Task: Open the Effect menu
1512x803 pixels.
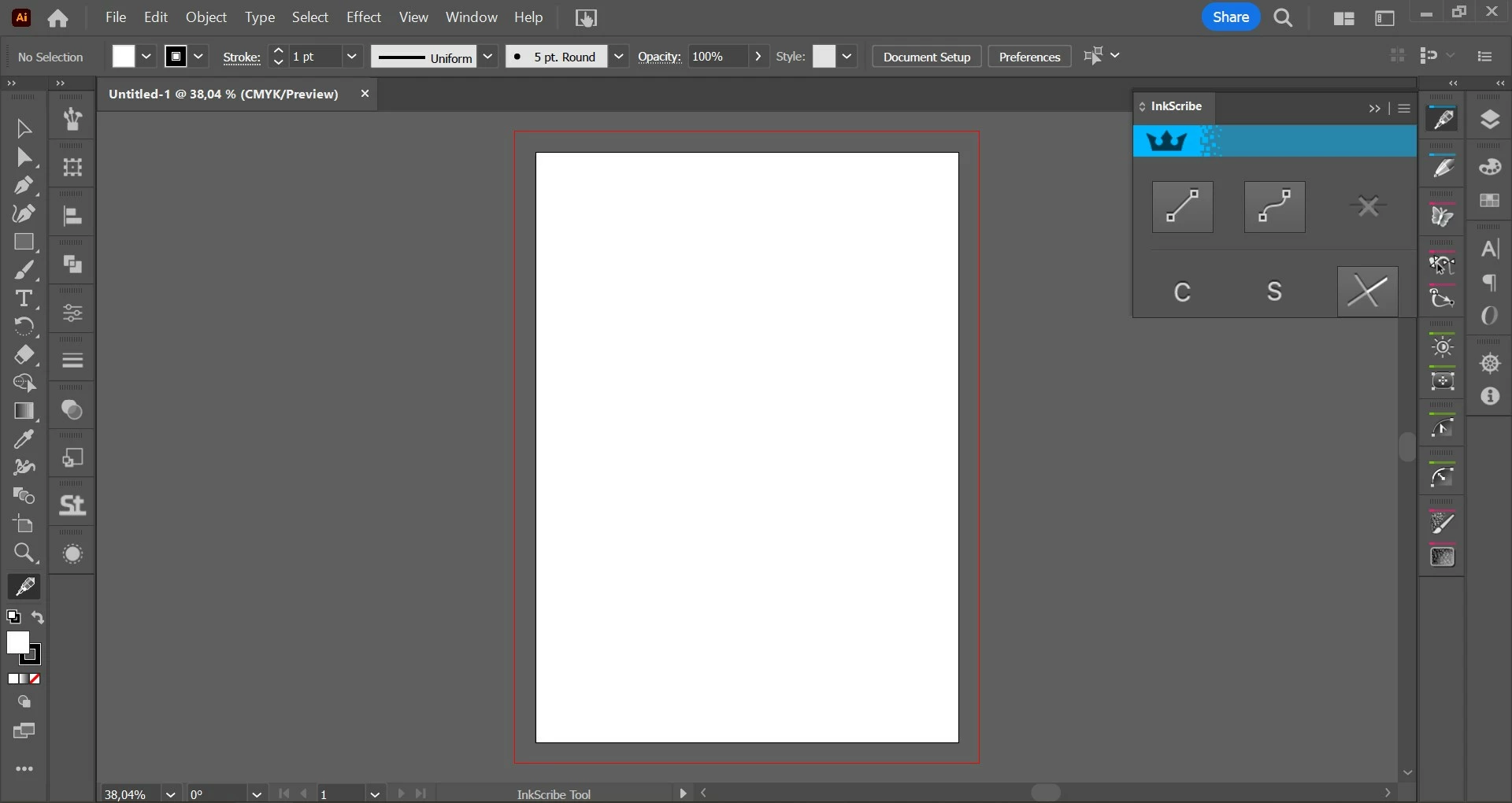Action: click(364, 17)
